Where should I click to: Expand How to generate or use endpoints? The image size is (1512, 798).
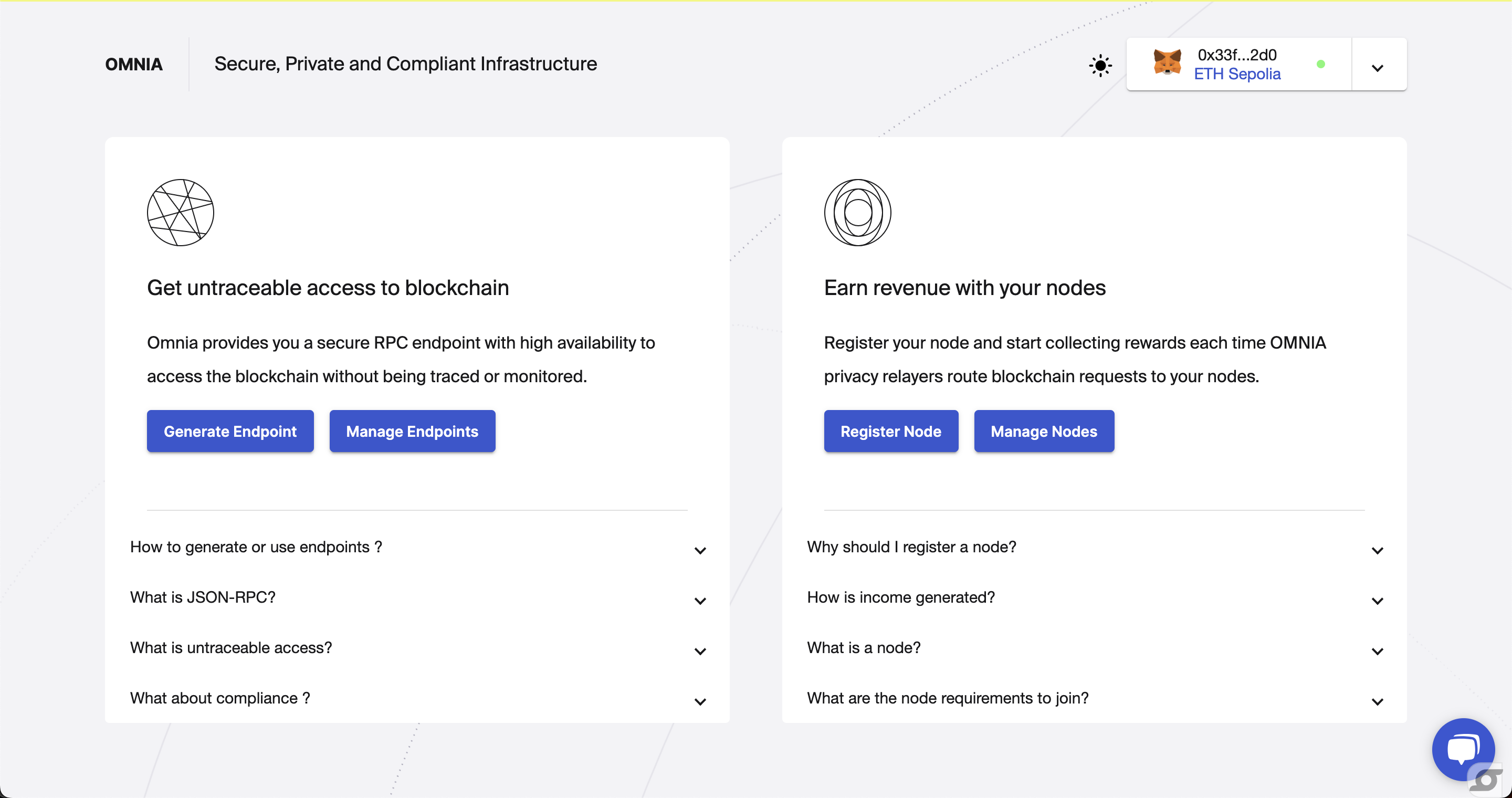point(417,548)
